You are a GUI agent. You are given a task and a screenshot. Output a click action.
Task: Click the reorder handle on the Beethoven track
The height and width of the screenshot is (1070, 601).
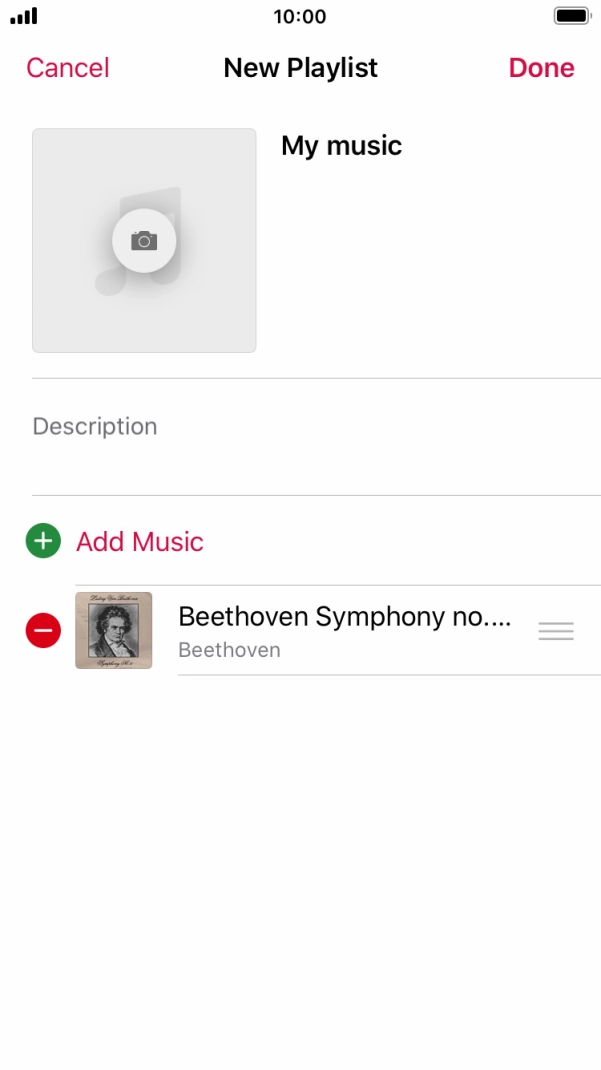[x=556, y=631]
